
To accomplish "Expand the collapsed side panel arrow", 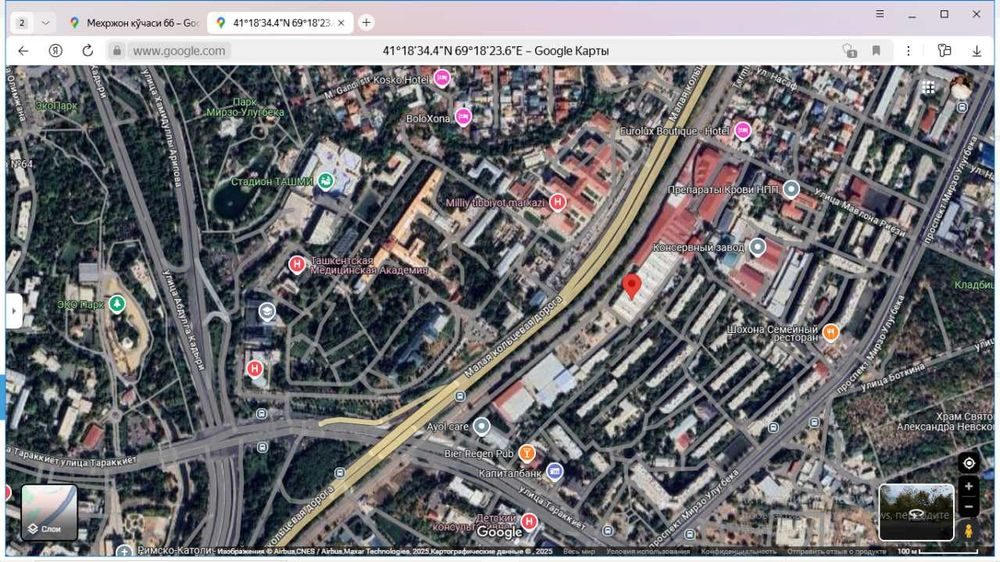I will tap(14, 311).
